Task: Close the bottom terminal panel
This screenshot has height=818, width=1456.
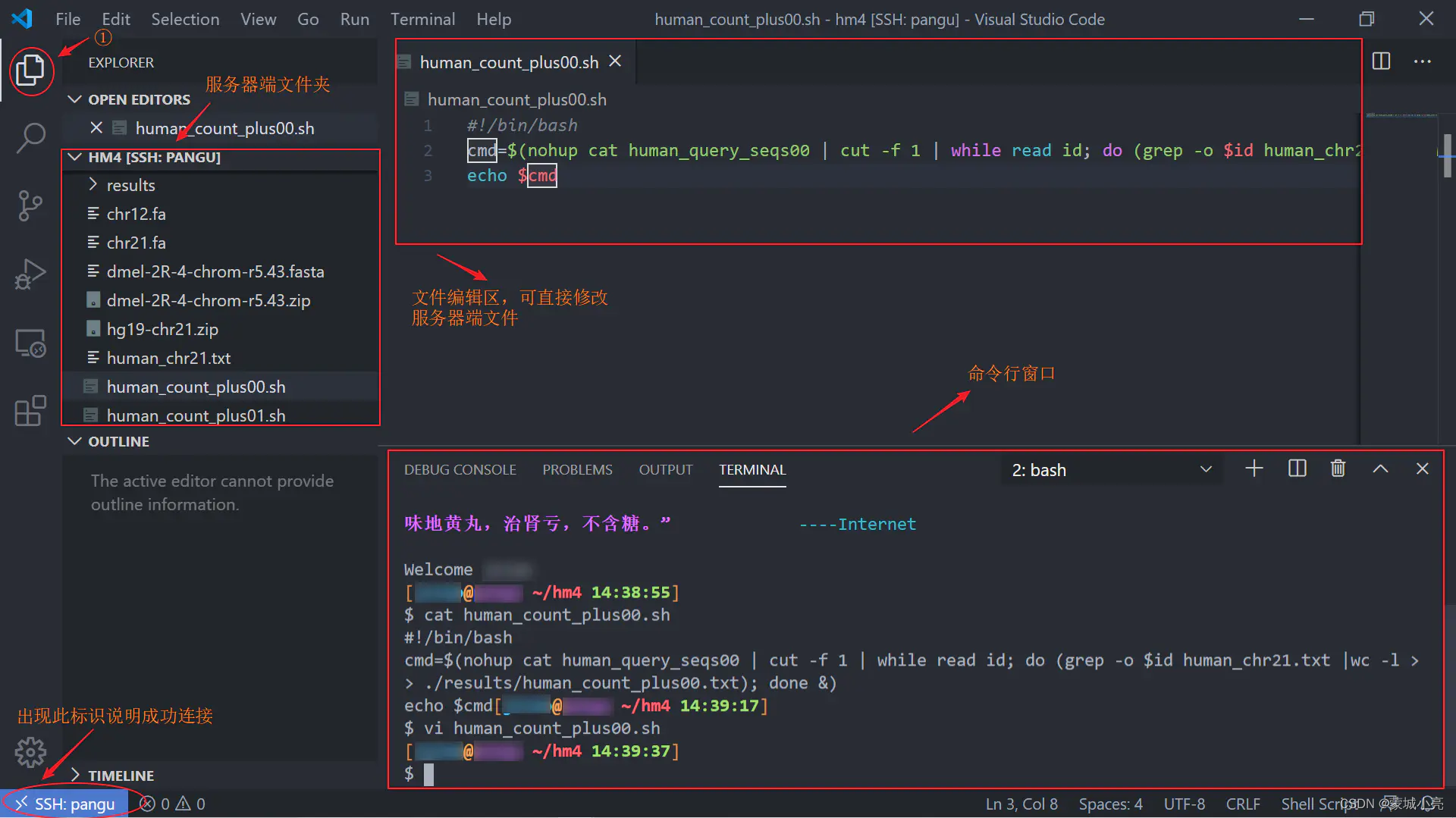Action: (1423, 469)
